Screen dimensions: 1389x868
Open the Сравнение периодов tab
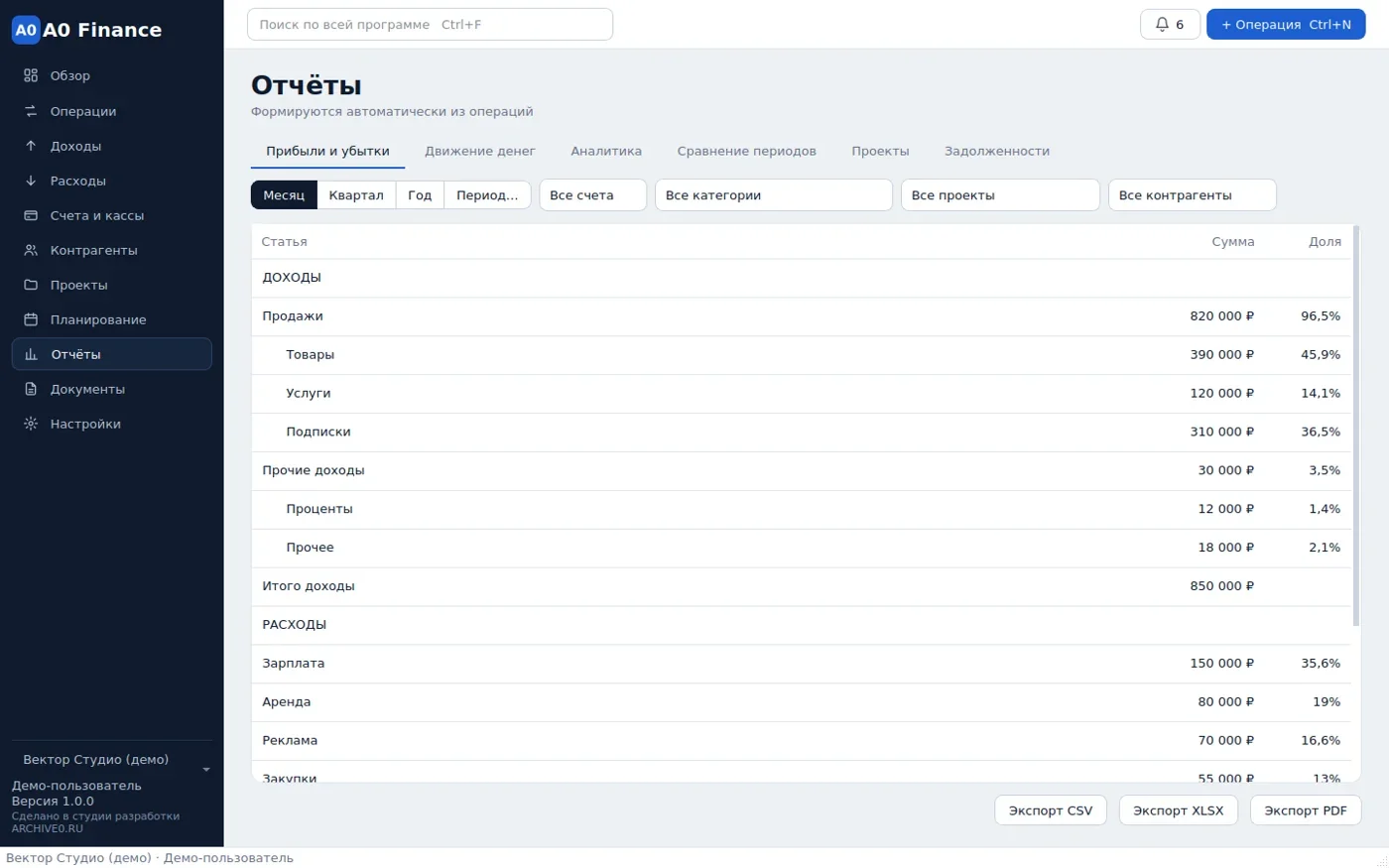747,151
